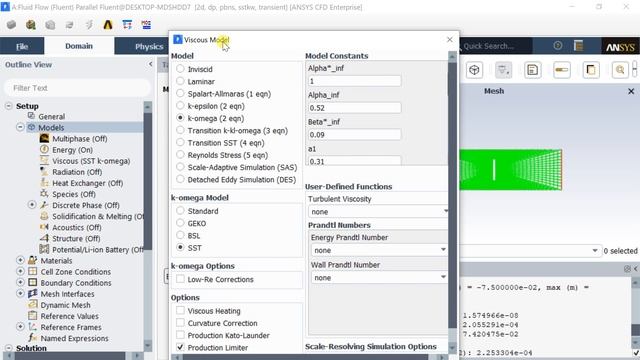Collapse the Models tree node
This screenshot has height=360, width=640.
point(20,127)
